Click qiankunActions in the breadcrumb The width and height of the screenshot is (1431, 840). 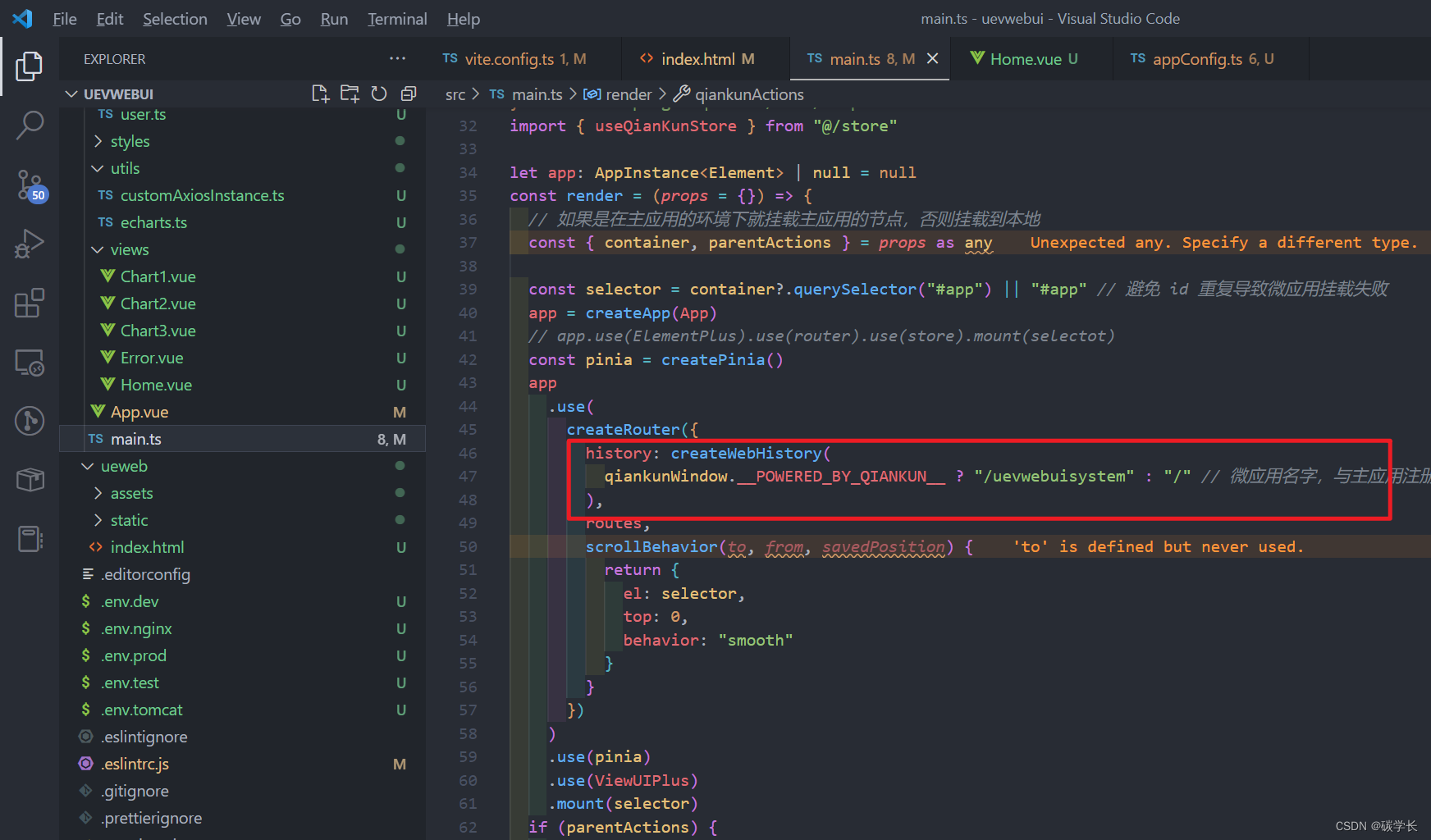pyautogui.click(x=749, y=94)
